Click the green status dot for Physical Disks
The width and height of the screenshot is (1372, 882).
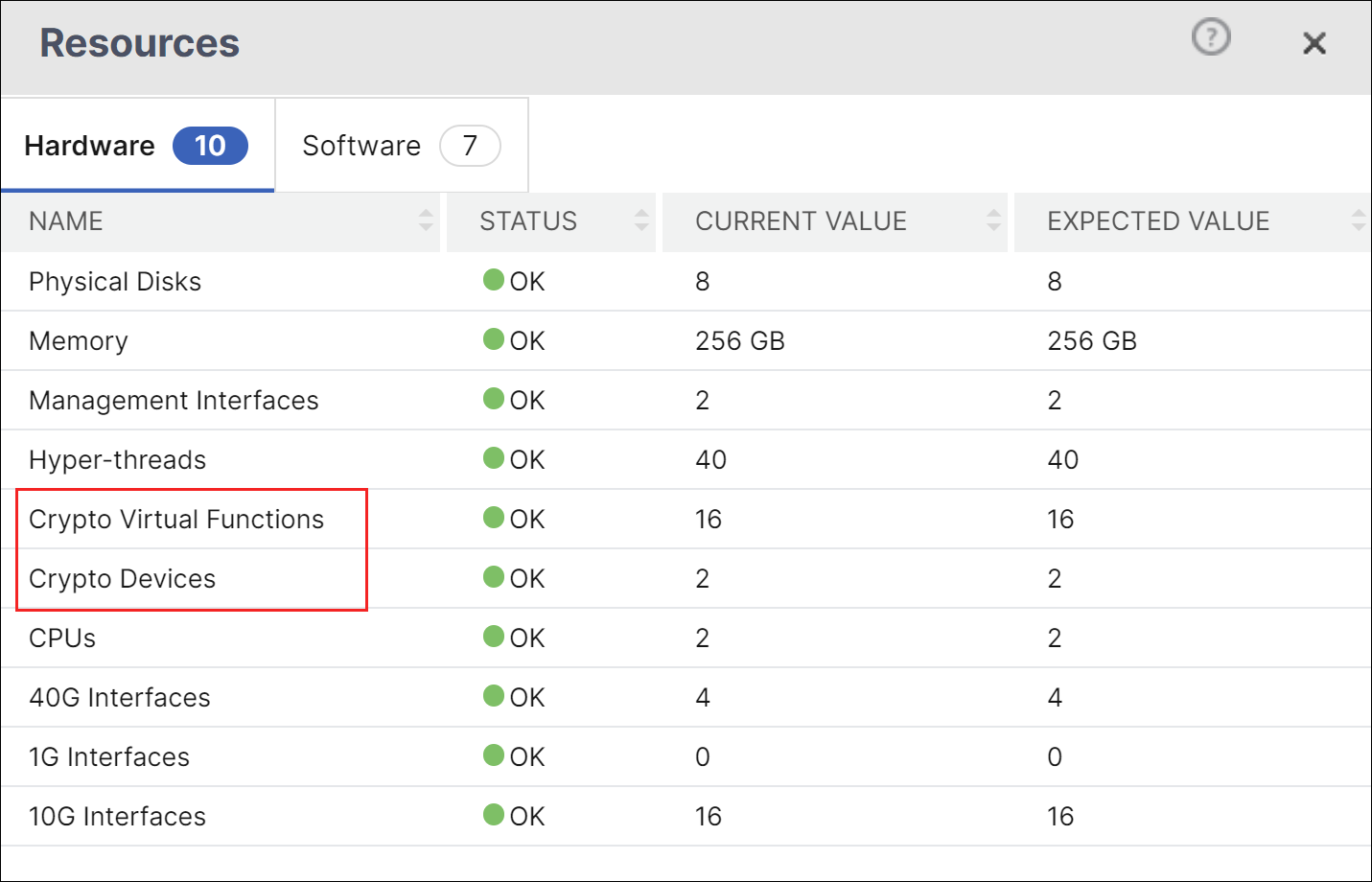(494, 280)
